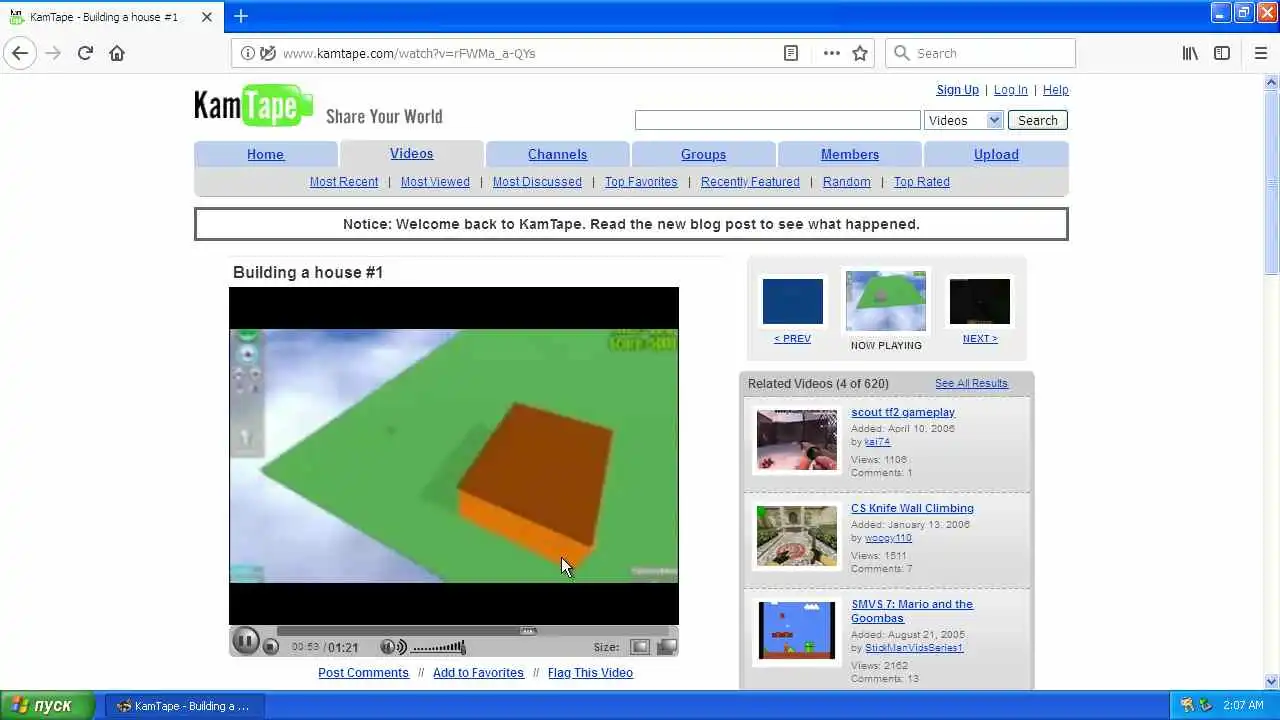Toggle reader view in address bar
The width and height of the screenshot is (1280, 720).
click(791, 53)
